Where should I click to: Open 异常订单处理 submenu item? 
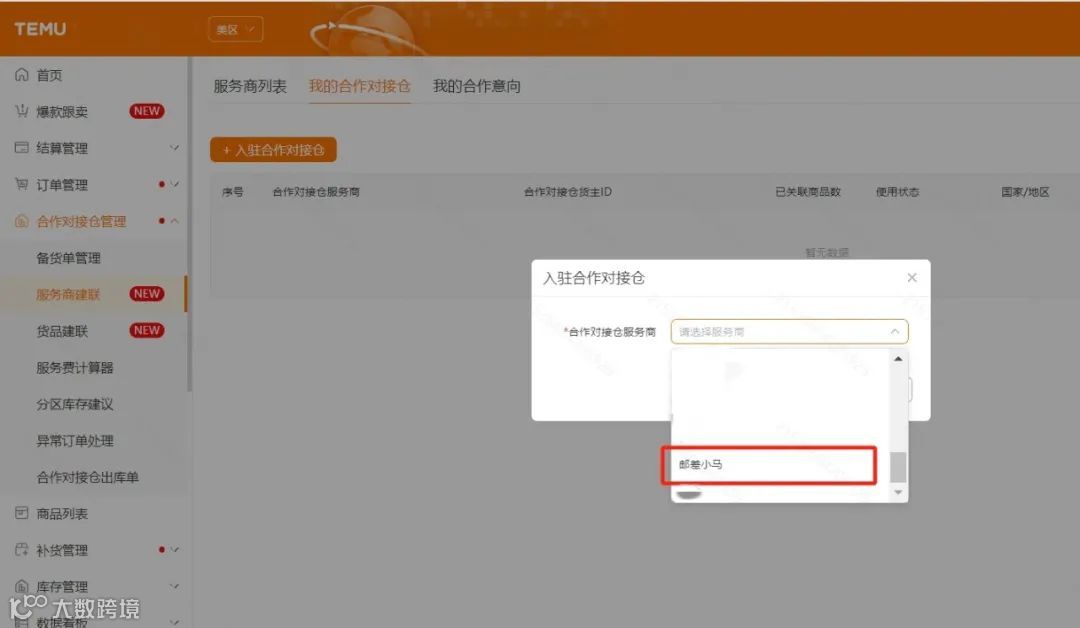(x=74, y=441)
